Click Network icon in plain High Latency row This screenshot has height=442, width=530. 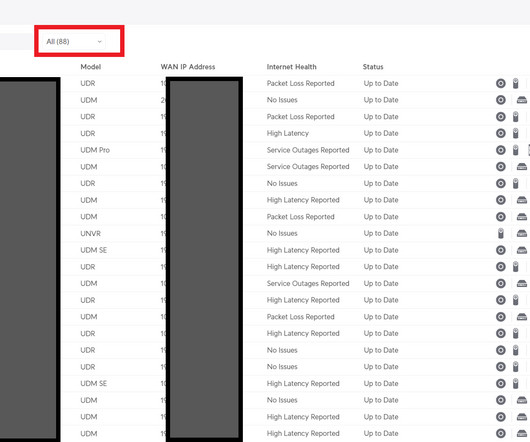tap(501, 133)
